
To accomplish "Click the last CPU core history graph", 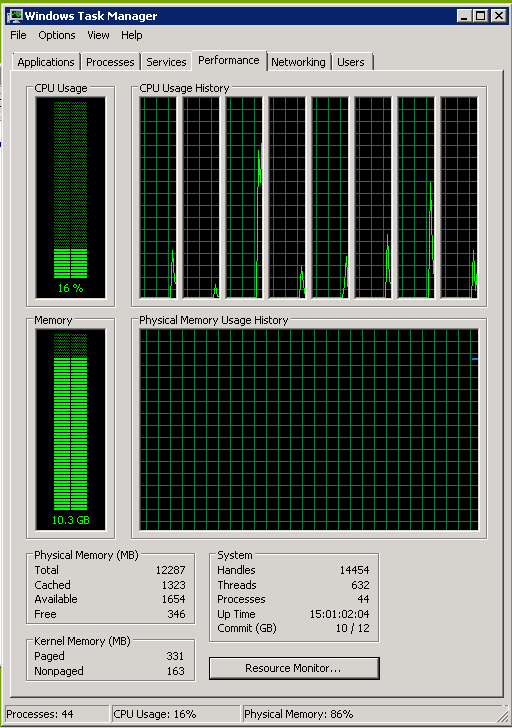I will coord(459,198).
